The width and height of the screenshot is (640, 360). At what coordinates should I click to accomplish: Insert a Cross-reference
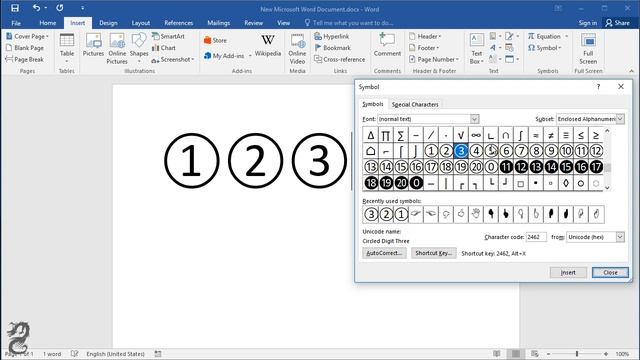click(340, 59)
